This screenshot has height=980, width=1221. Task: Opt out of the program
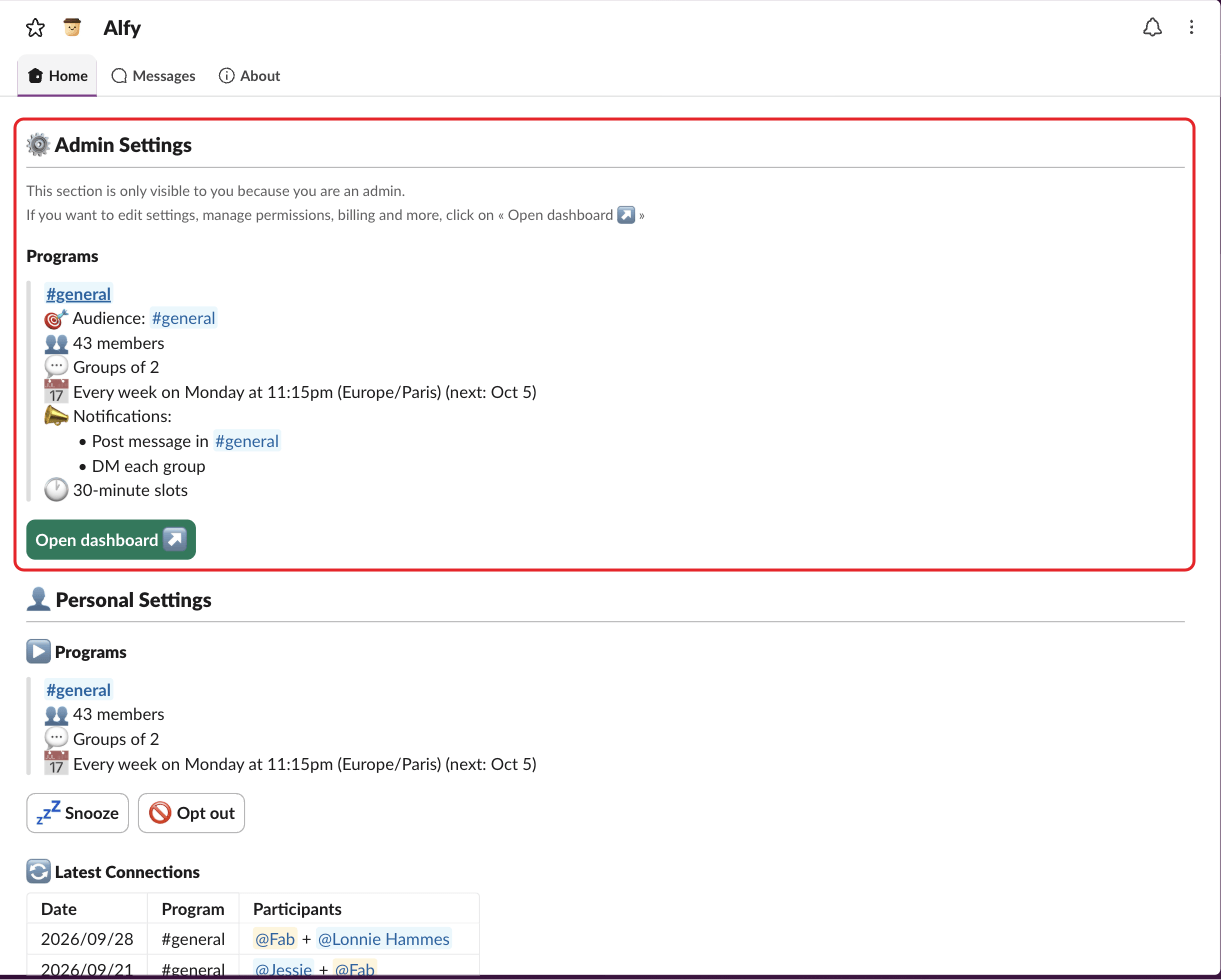[191, 813]
